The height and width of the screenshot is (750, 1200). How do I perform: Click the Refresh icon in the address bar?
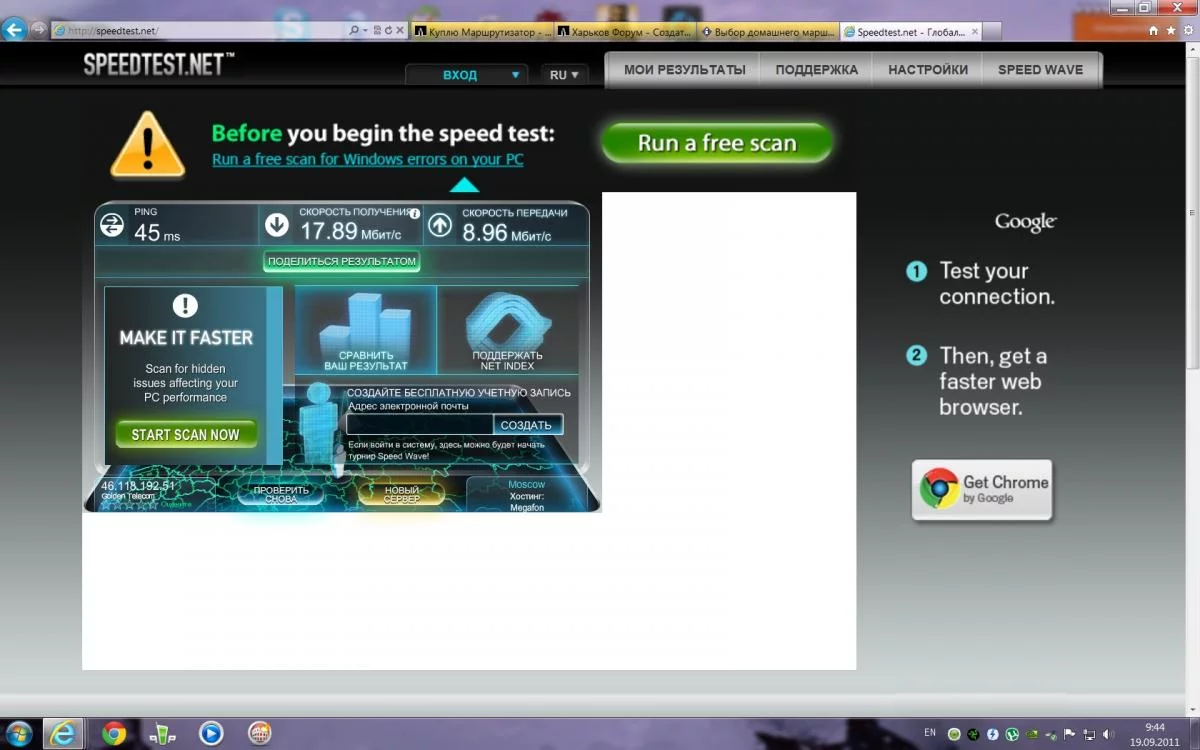click(x=388, y=31)
